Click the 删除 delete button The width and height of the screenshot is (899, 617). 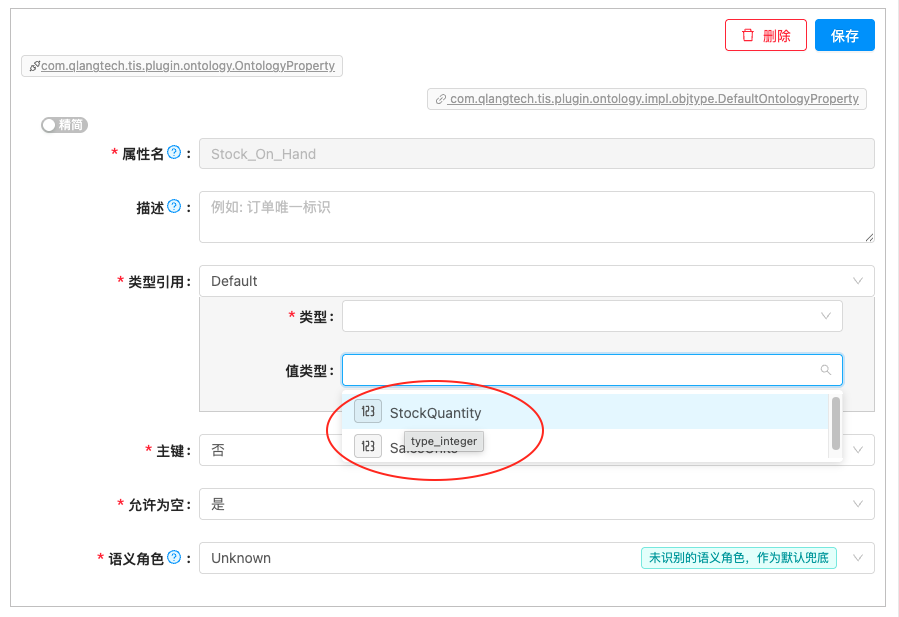(766, 35)
